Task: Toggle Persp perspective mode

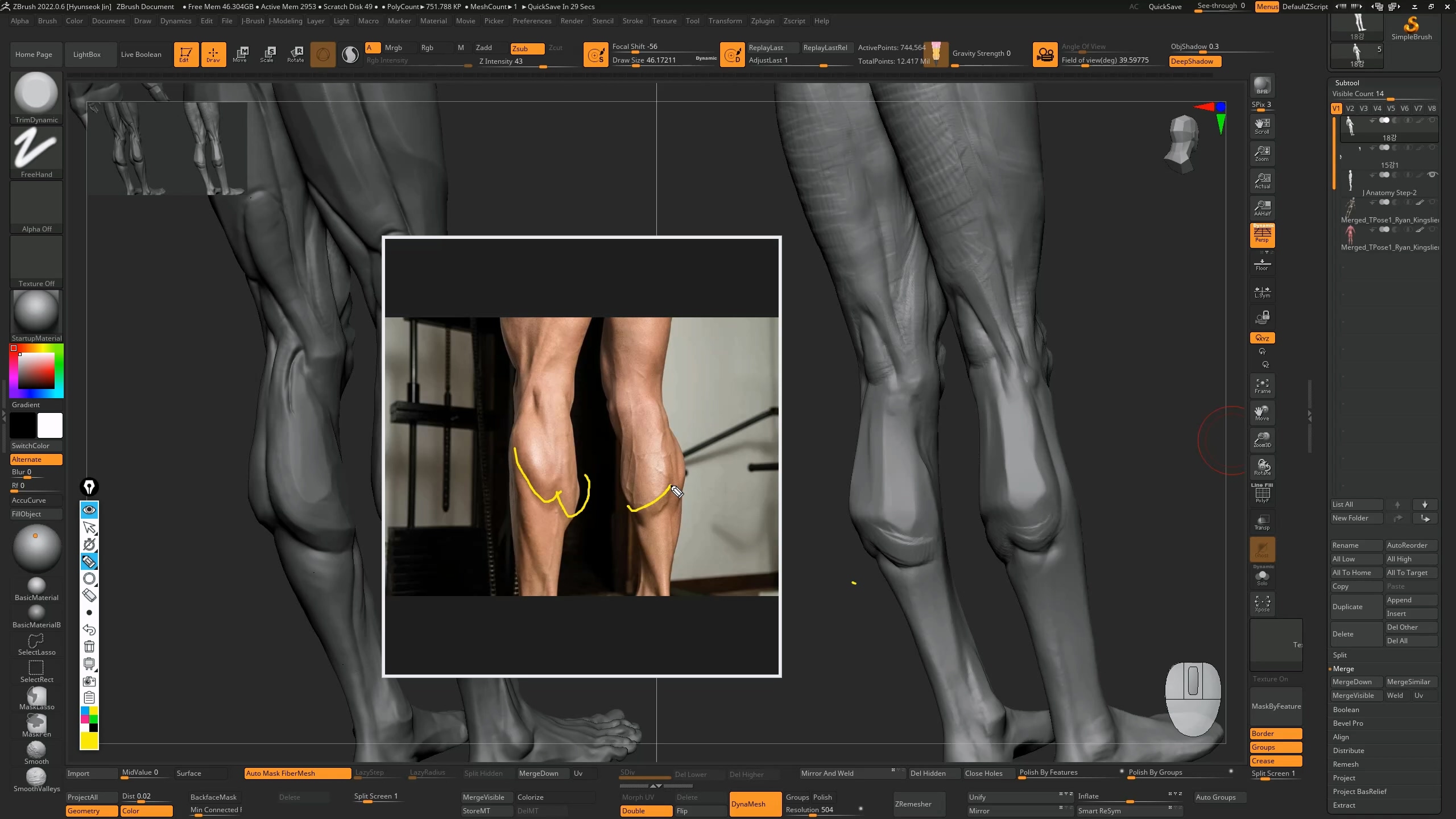Action: click(x=1262, y=234)
